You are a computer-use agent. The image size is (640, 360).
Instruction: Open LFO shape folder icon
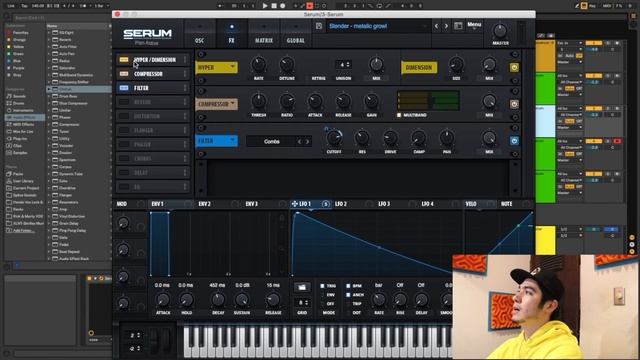coord(302,287)
